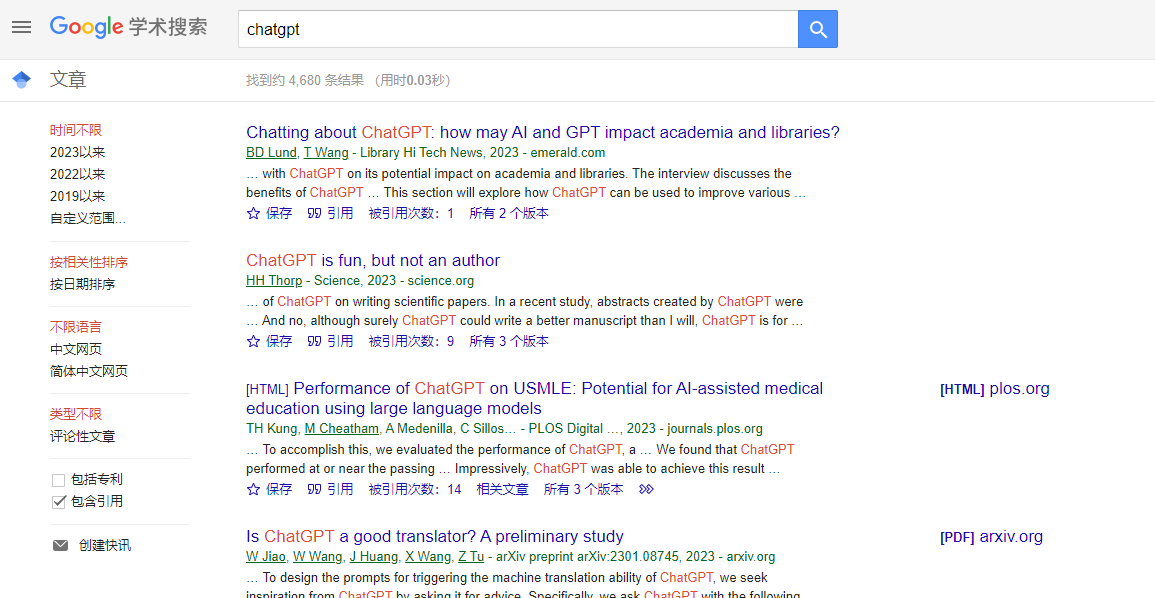This screenshot has height=598, width=1155.
Task: Filter results to 2023以来
Action: [x=78, y=151]
